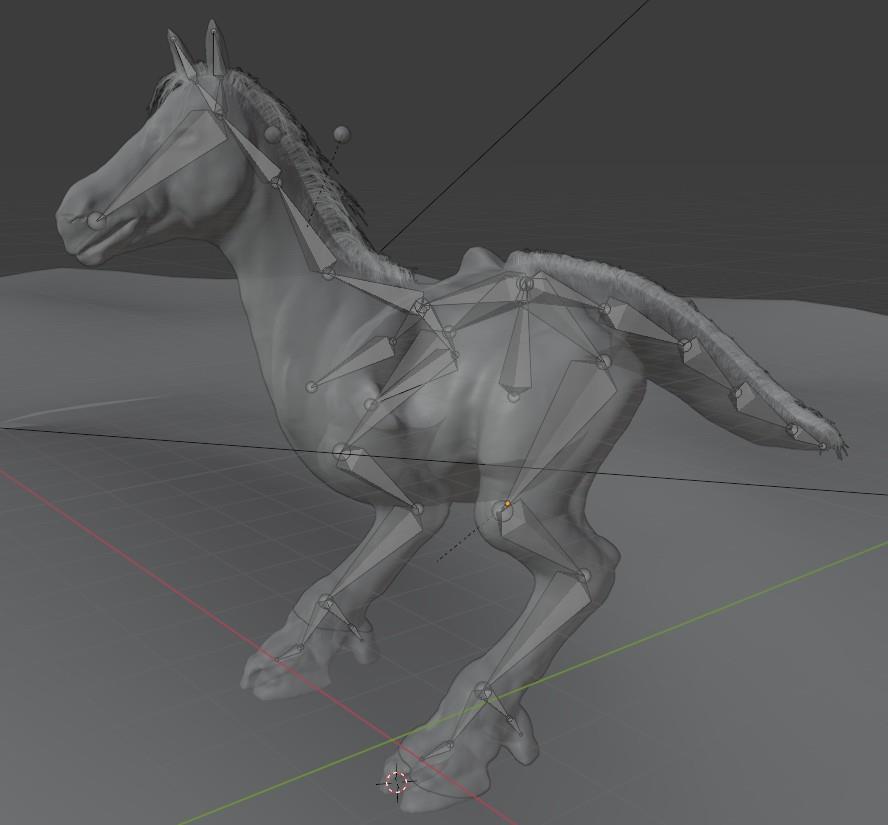The width and height of the screenshot is (888, 825).
Task: Select the upper neck bone below the ears
Action: [250, 150]
